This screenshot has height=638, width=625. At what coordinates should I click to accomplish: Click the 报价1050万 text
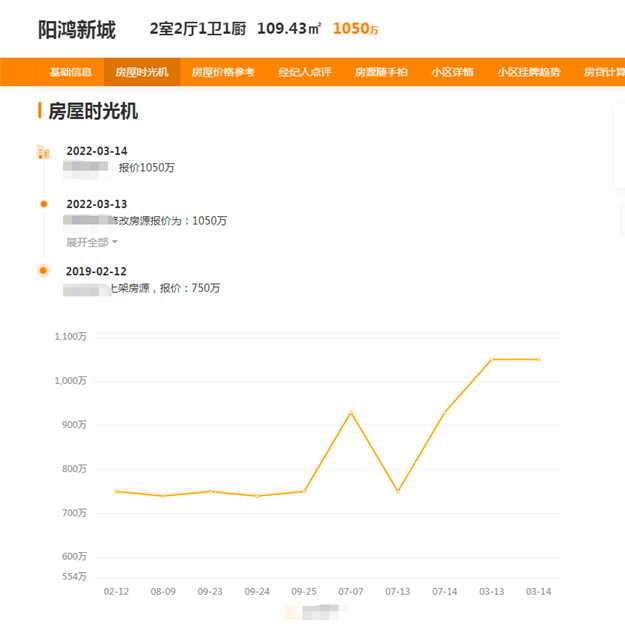click(x=146, y=168)
